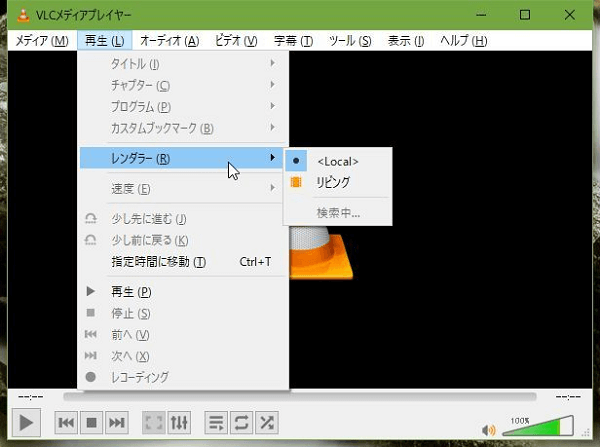Click the 検索中... entry in renderer submenu
Viewport: 600px width, 447px height.
[x=338, y=213]
